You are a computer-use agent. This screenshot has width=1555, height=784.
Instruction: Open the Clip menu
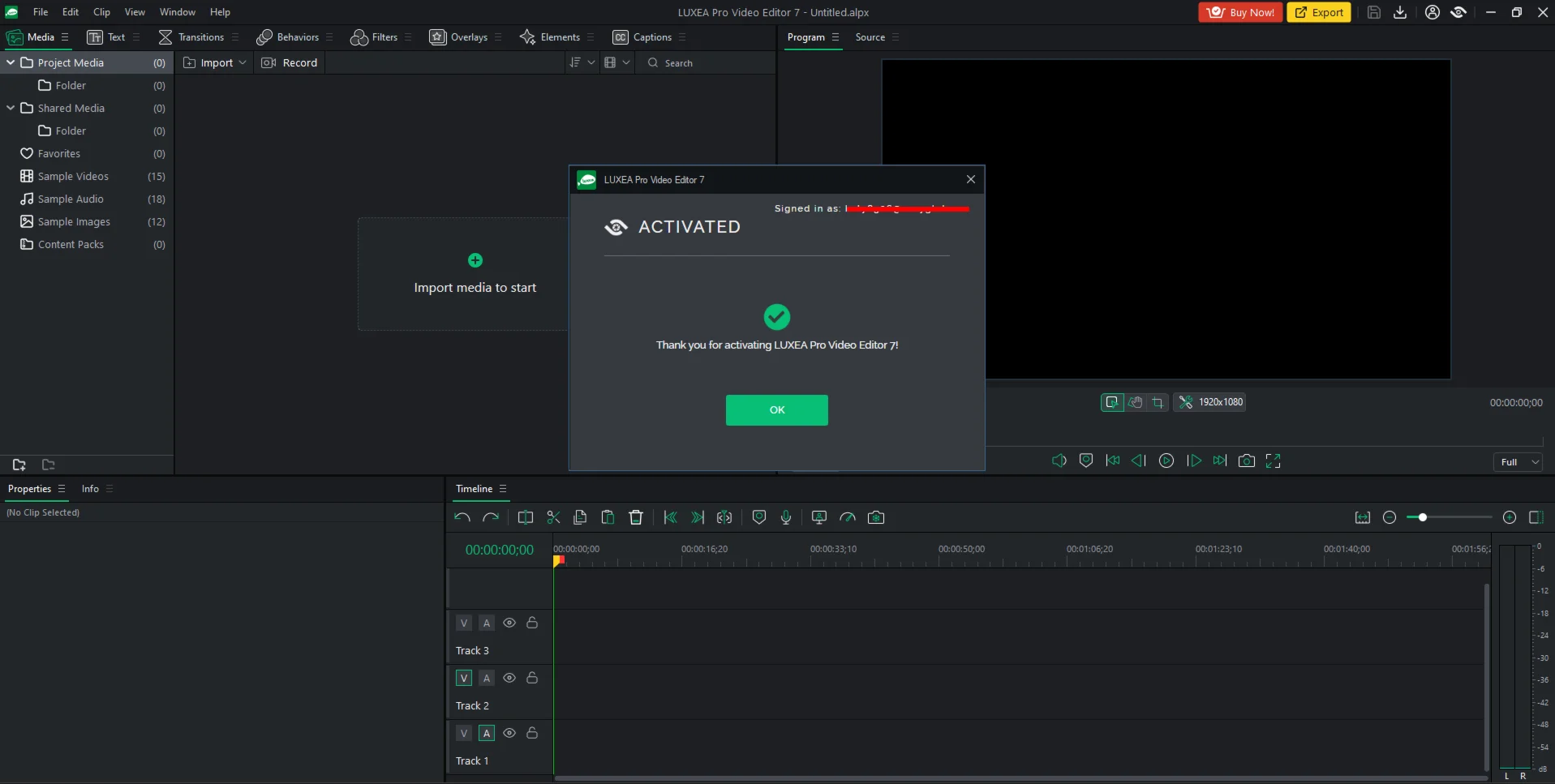coord(101,12)
